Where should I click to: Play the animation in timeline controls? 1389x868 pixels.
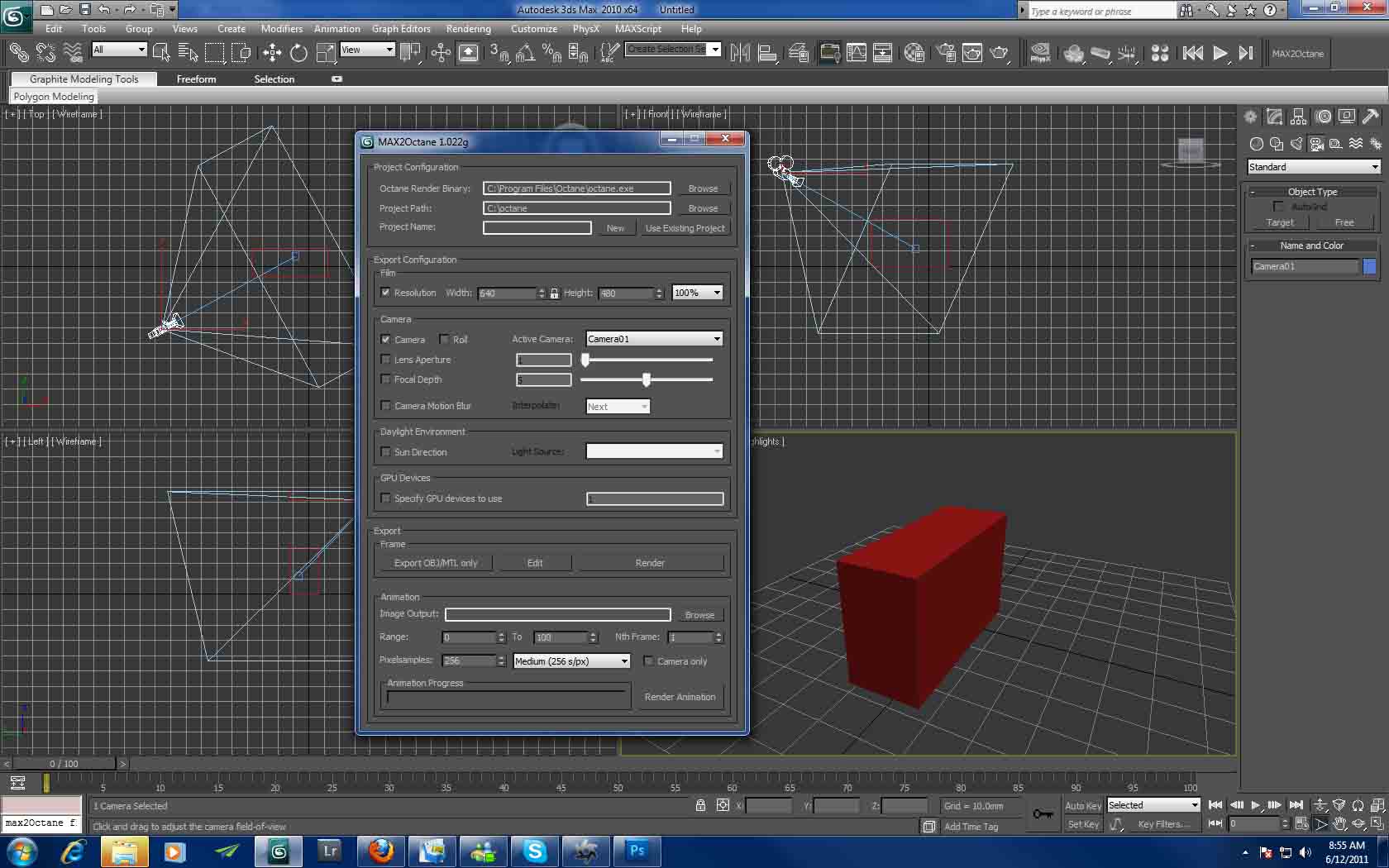pyautogui.click(x=1256, y=805)
